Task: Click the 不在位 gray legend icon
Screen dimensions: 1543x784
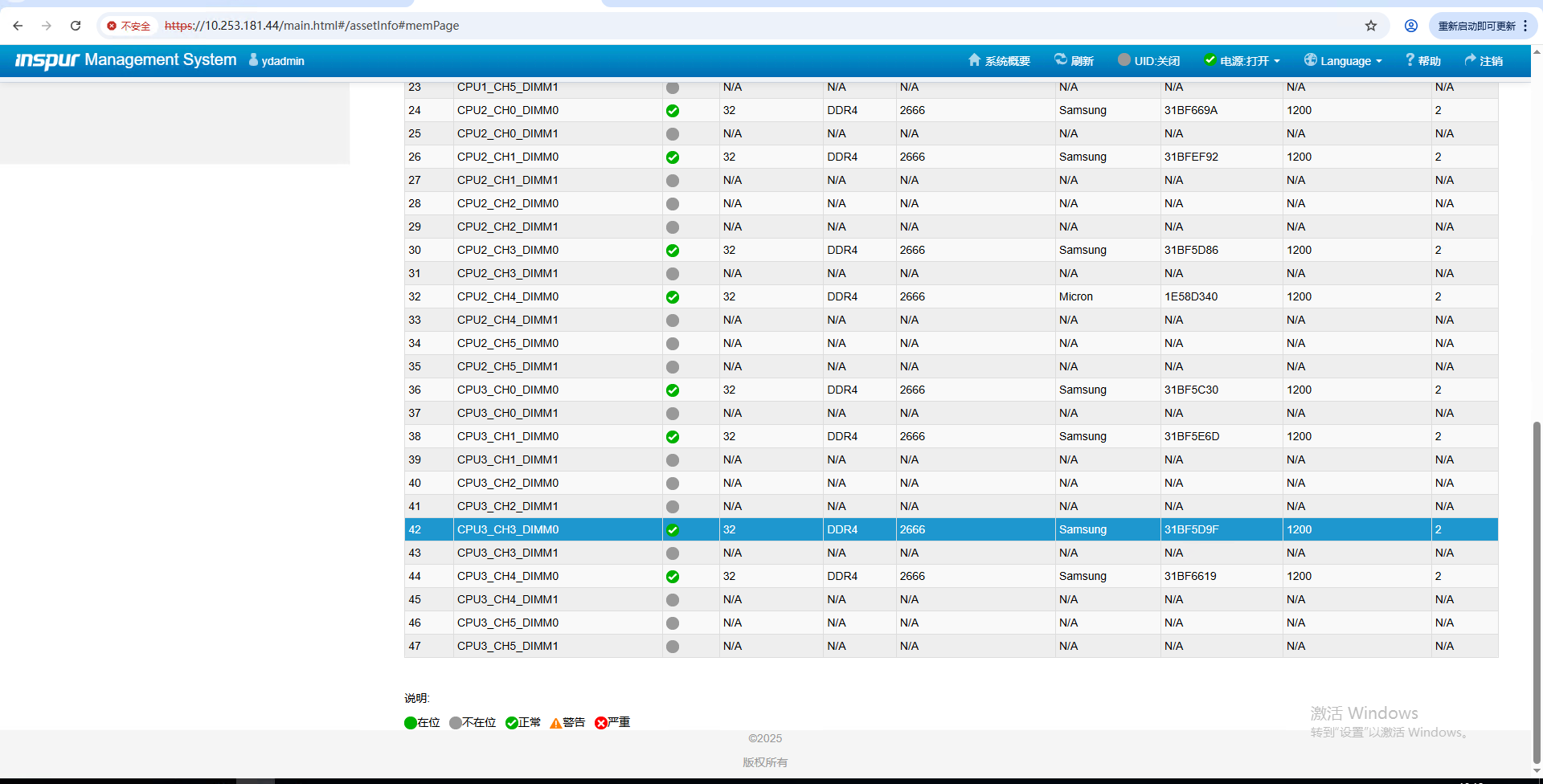Action: coord(456,723)
